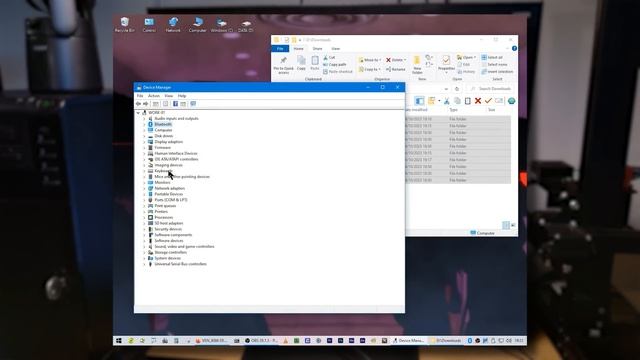Viewport: 640px width, 360px height.
Task: Open Windows Start button
Action: point(119,340)
